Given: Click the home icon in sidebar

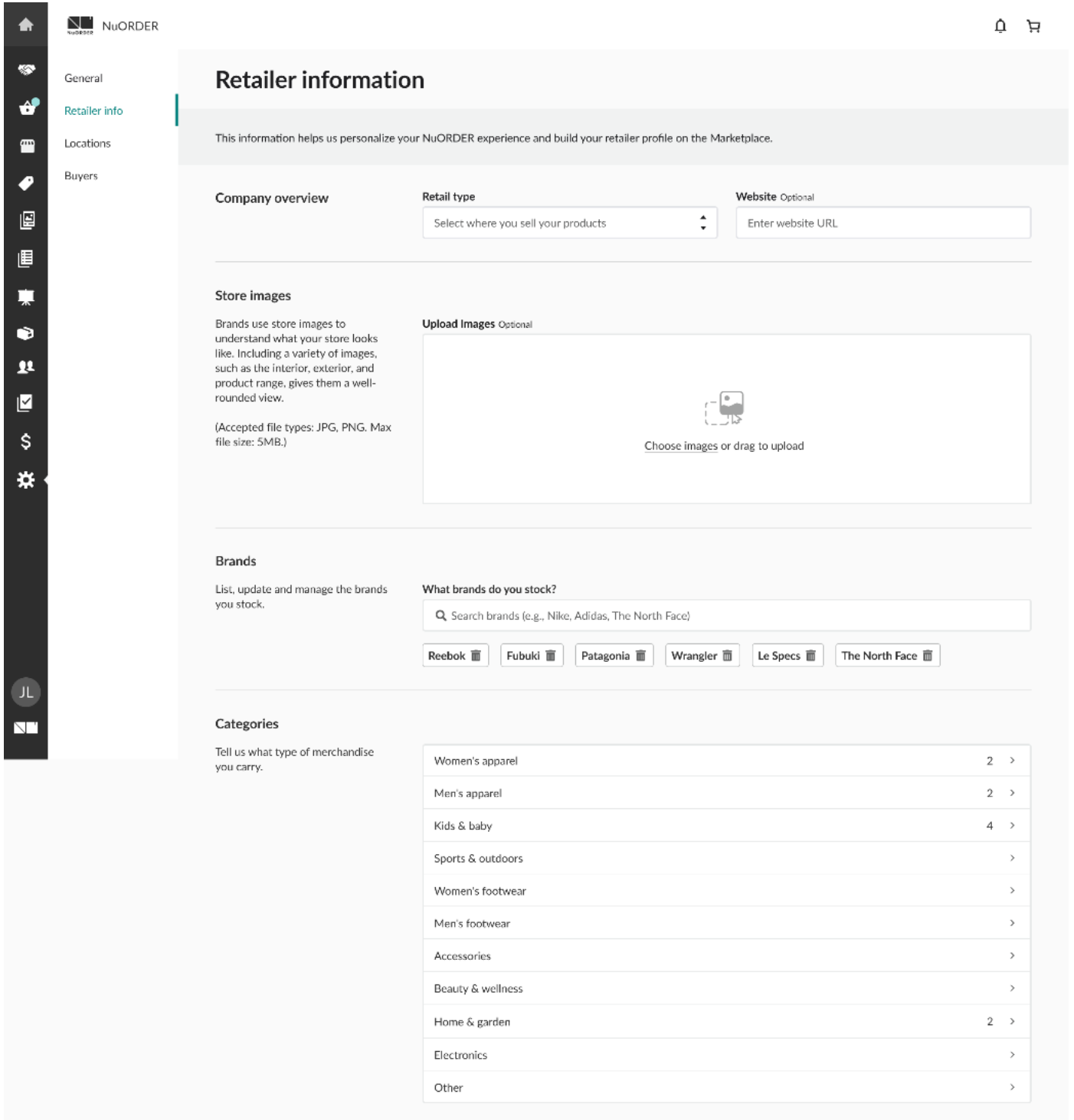Looking at the screenshot, I should pyautogui.click(x=25, y=25).
